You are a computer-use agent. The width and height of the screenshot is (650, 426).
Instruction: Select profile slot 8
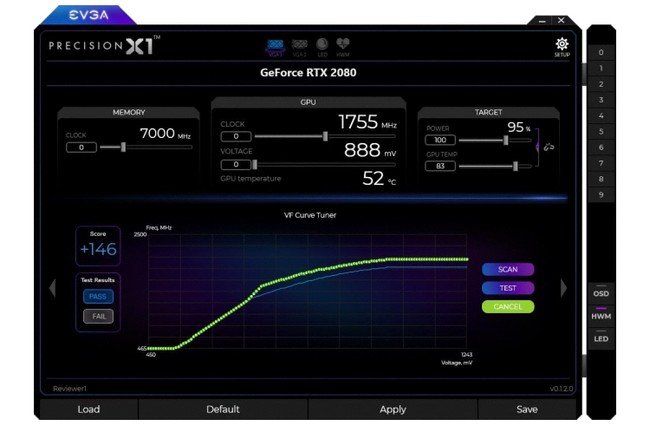click(601, 179)
